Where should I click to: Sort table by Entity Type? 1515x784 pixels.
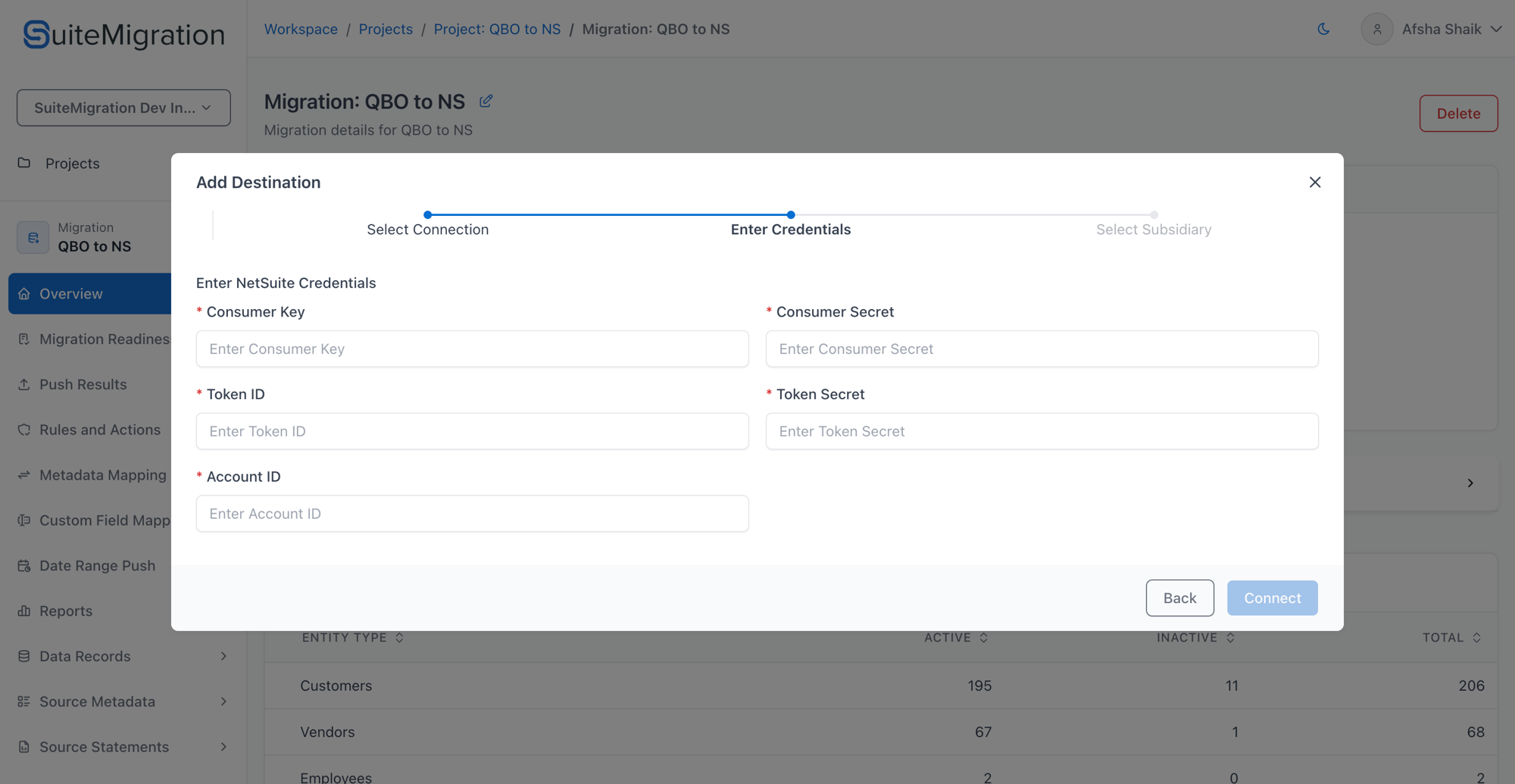(353, 638)
